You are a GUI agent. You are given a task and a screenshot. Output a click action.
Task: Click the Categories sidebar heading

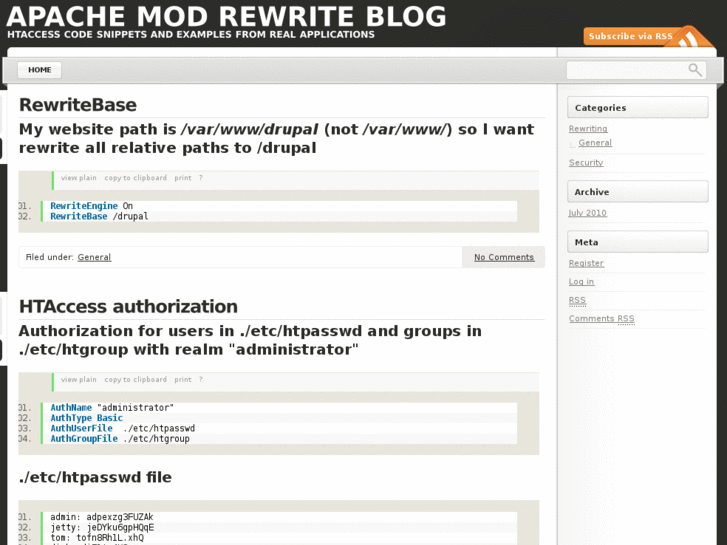638,108
